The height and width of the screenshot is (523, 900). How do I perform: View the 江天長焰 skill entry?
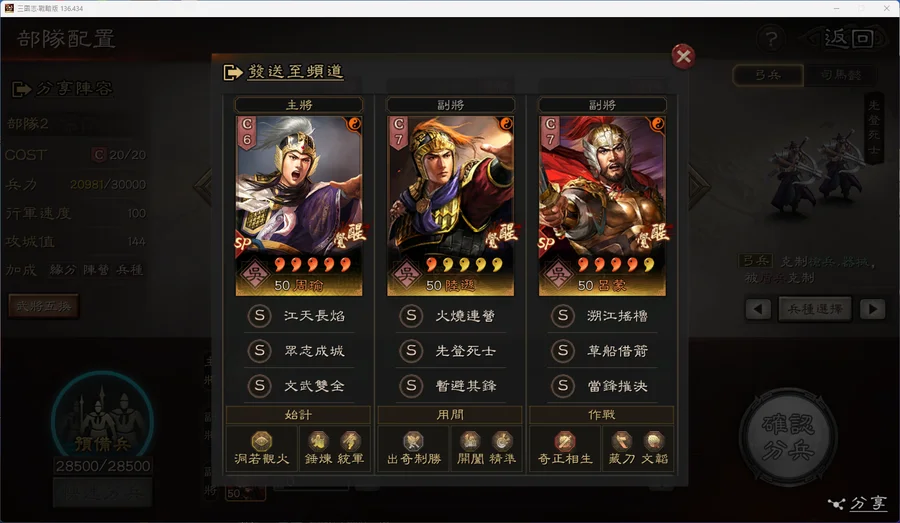(299, 315)
